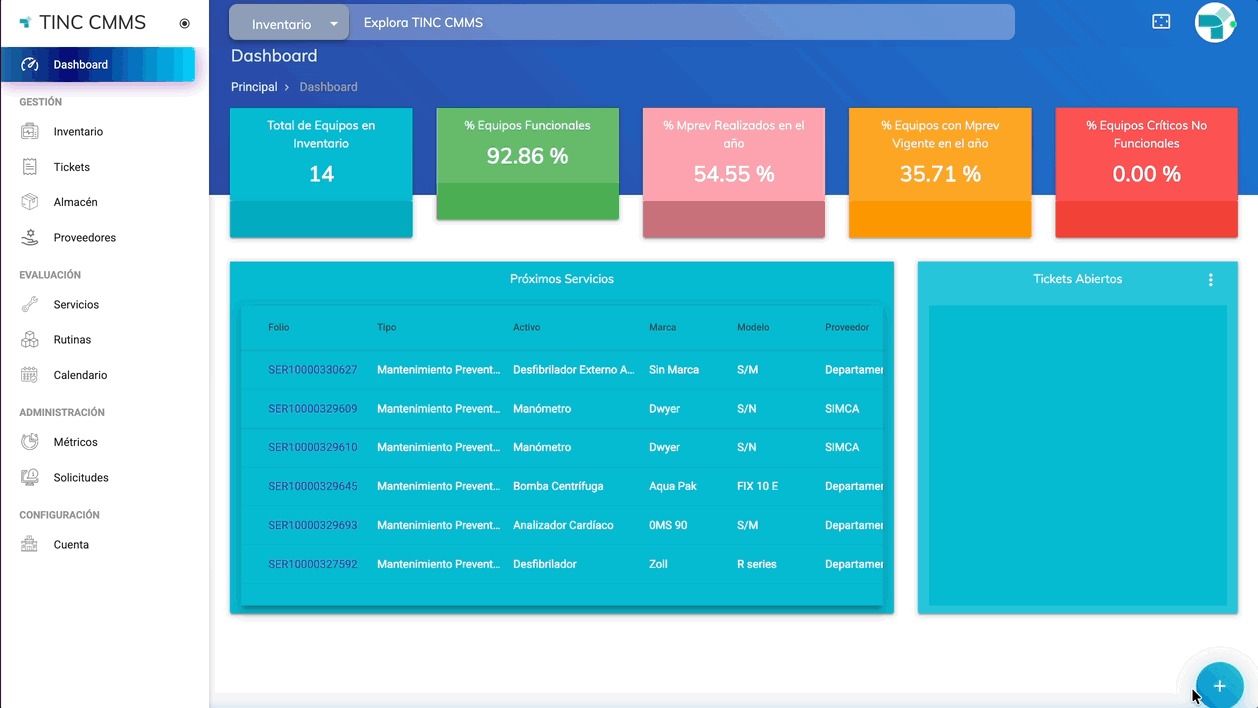This screenshot has width=1258, height=708.
Task: Open the user profile avatar menu
Action: (1215, 22)
